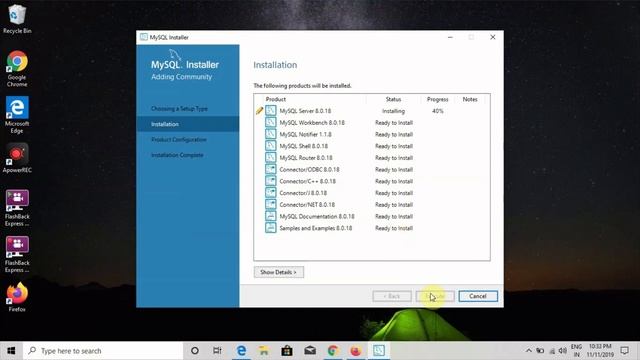Viewport: 640px width, 360px height.
Task: Select the Connector/NET 8.0.18 product icon
Action: tap(271, 204)
